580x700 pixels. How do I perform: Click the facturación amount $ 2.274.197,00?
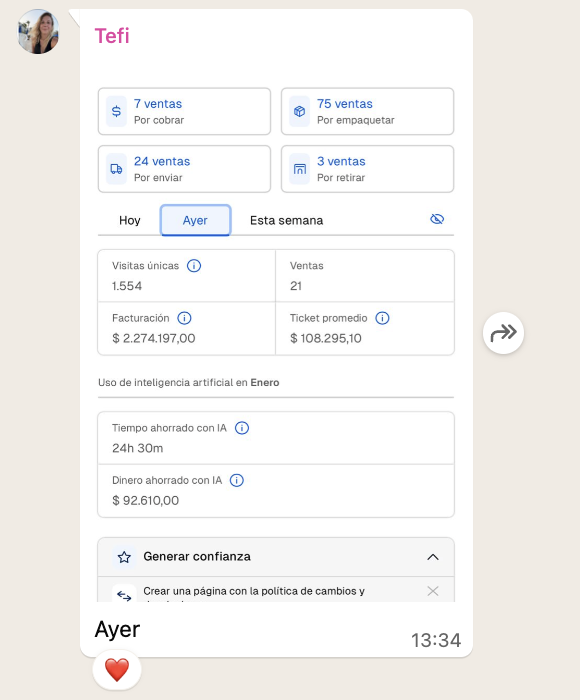(x=154, y=338)
